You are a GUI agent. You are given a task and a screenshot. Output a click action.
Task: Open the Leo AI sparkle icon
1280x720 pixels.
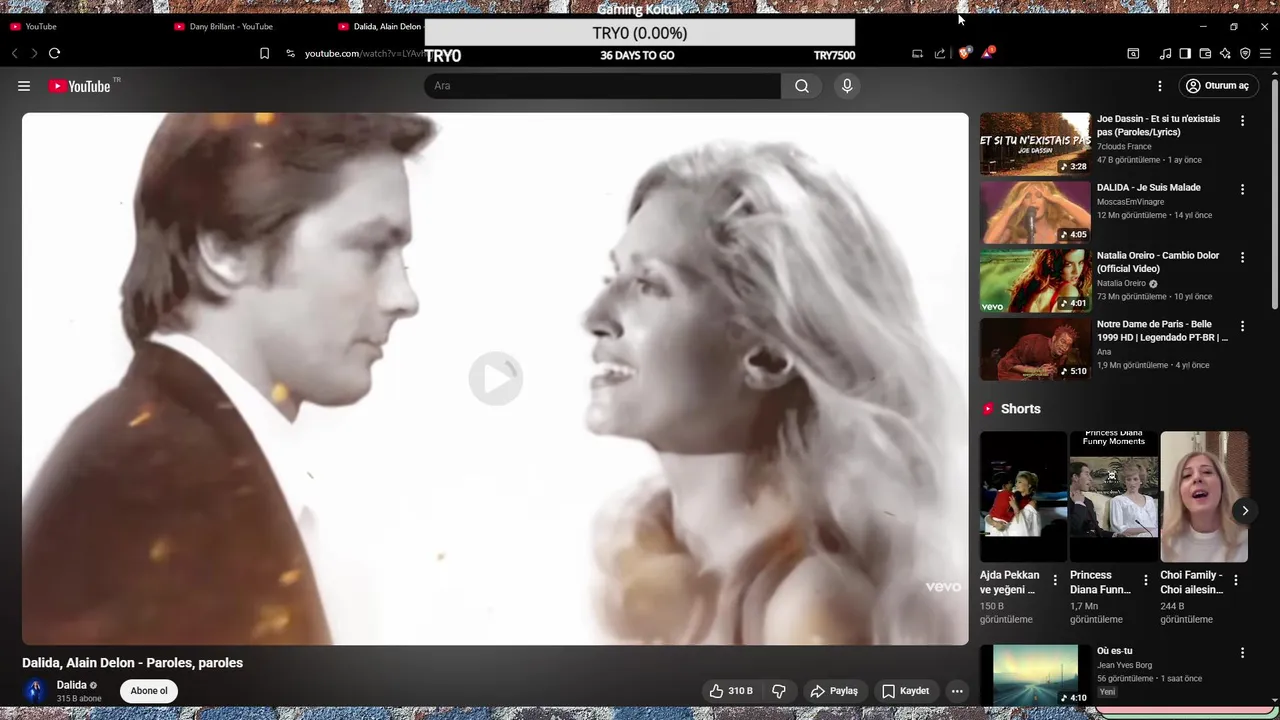click(x=1225, y=54)
